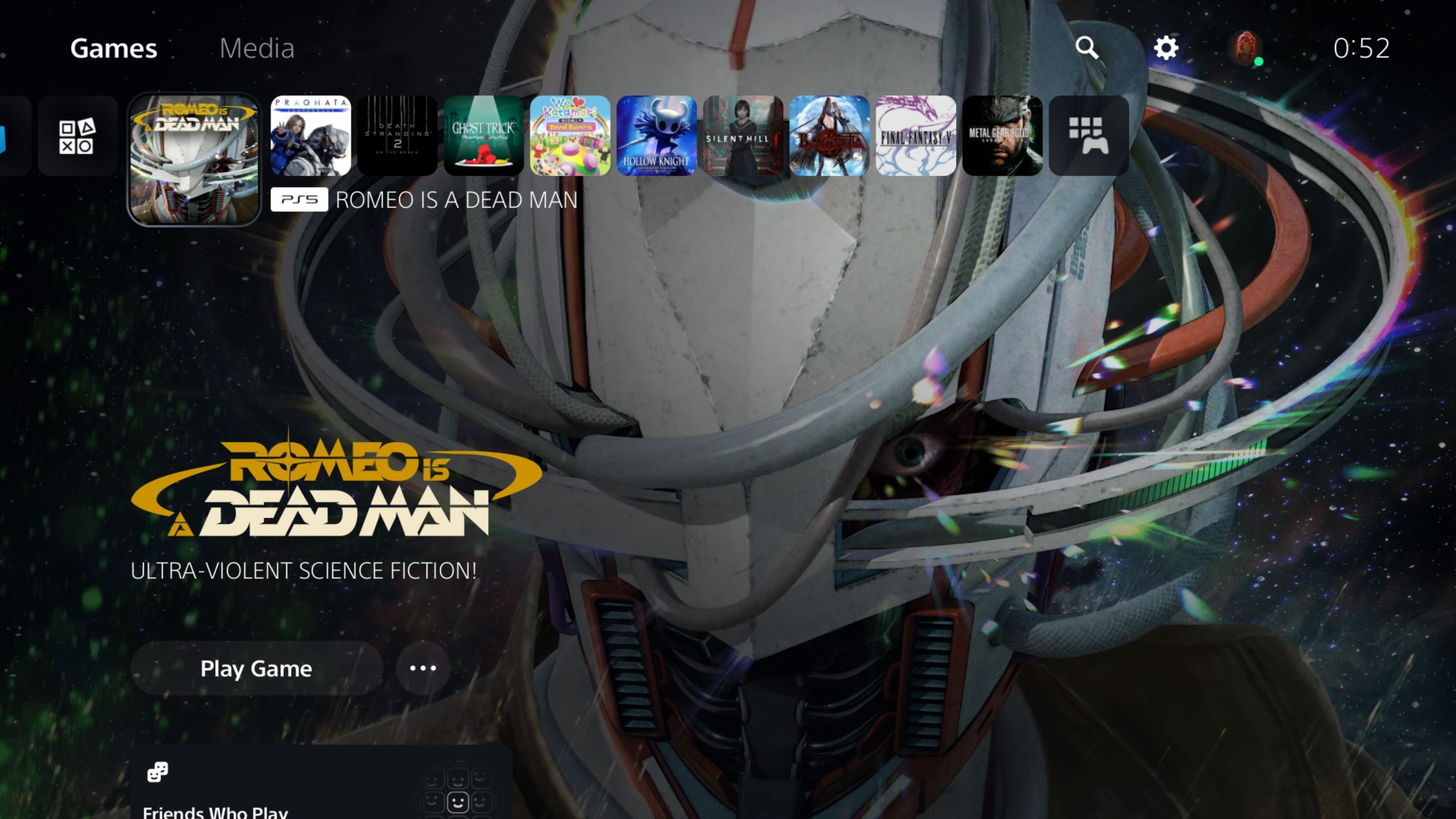Select the Hollow Knight game tile

tap(656, 136)
